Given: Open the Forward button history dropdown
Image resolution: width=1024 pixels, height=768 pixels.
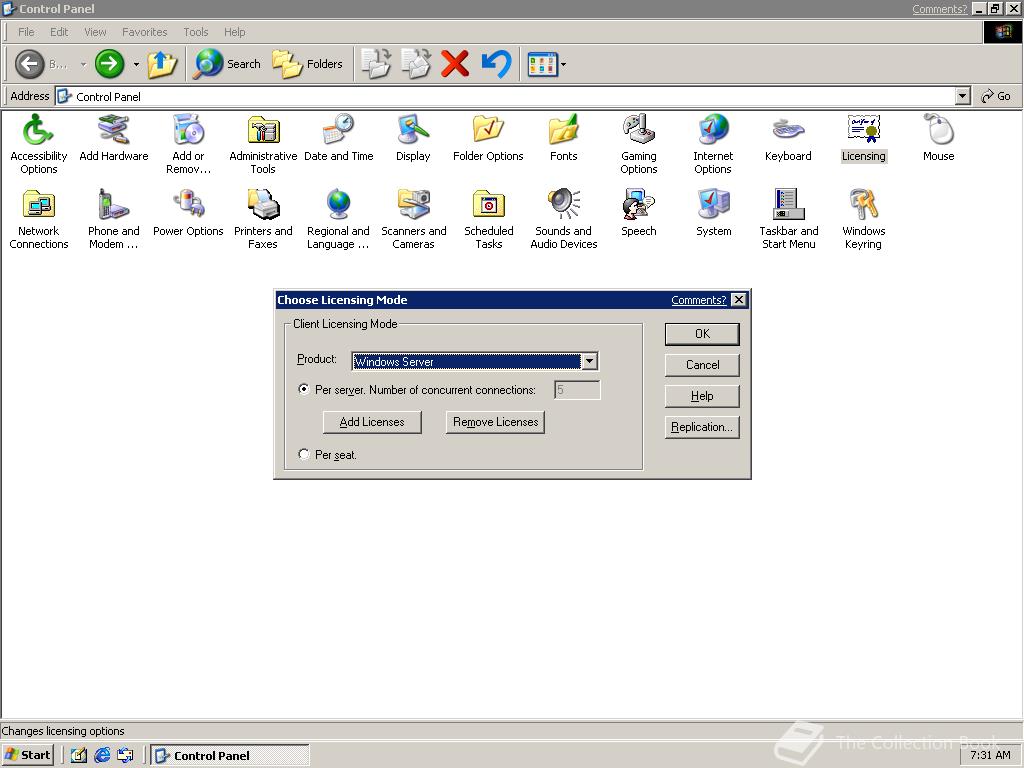Looking at the screenshot, I should tap(136, 64).
